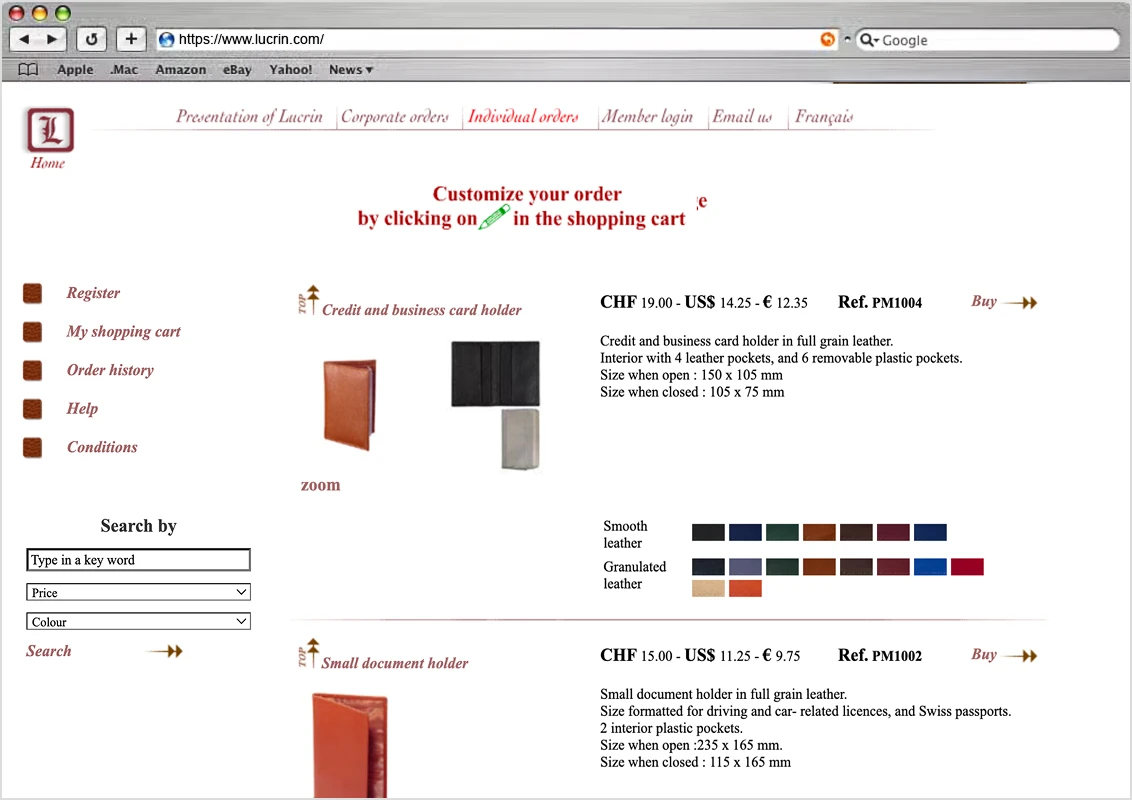The height and width of the screenshot is (800, 1132).
Task: Open the bookmarks book icon
Action: (28, 69)
